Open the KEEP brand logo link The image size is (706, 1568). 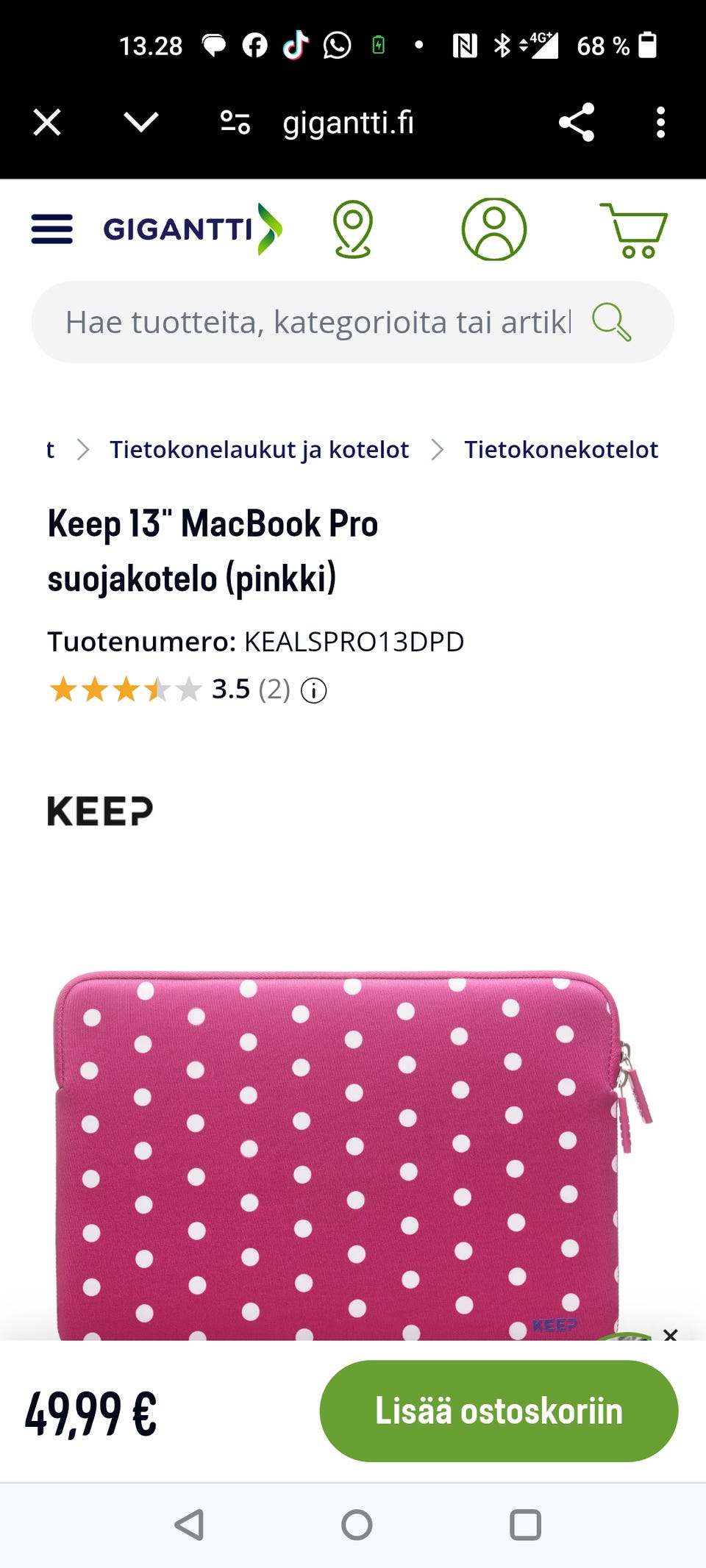point(101,812)
